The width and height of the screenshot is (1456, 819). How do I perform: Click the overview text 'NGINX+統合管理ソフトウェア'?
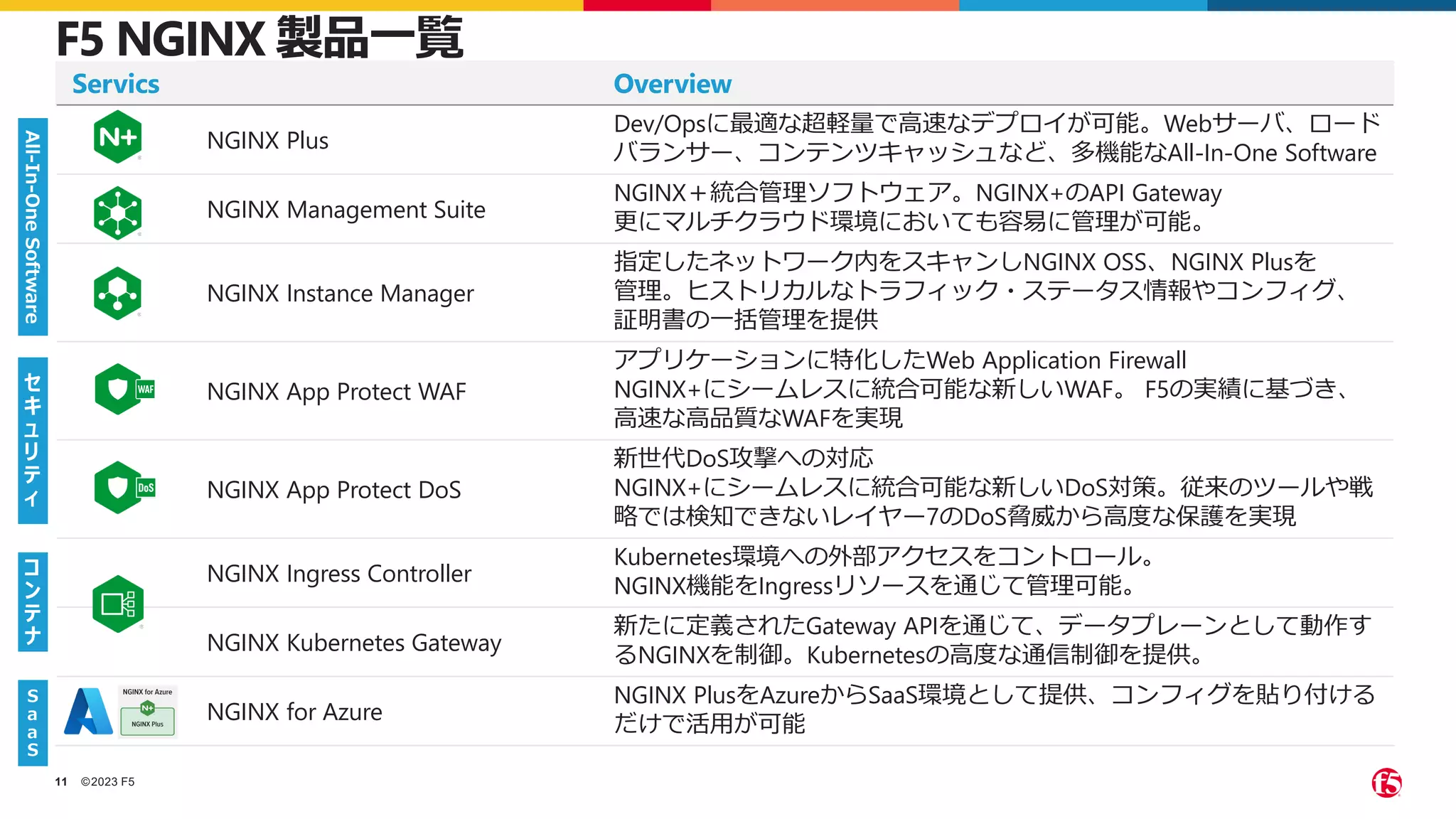pyautogui.click(x=917, y=207)
